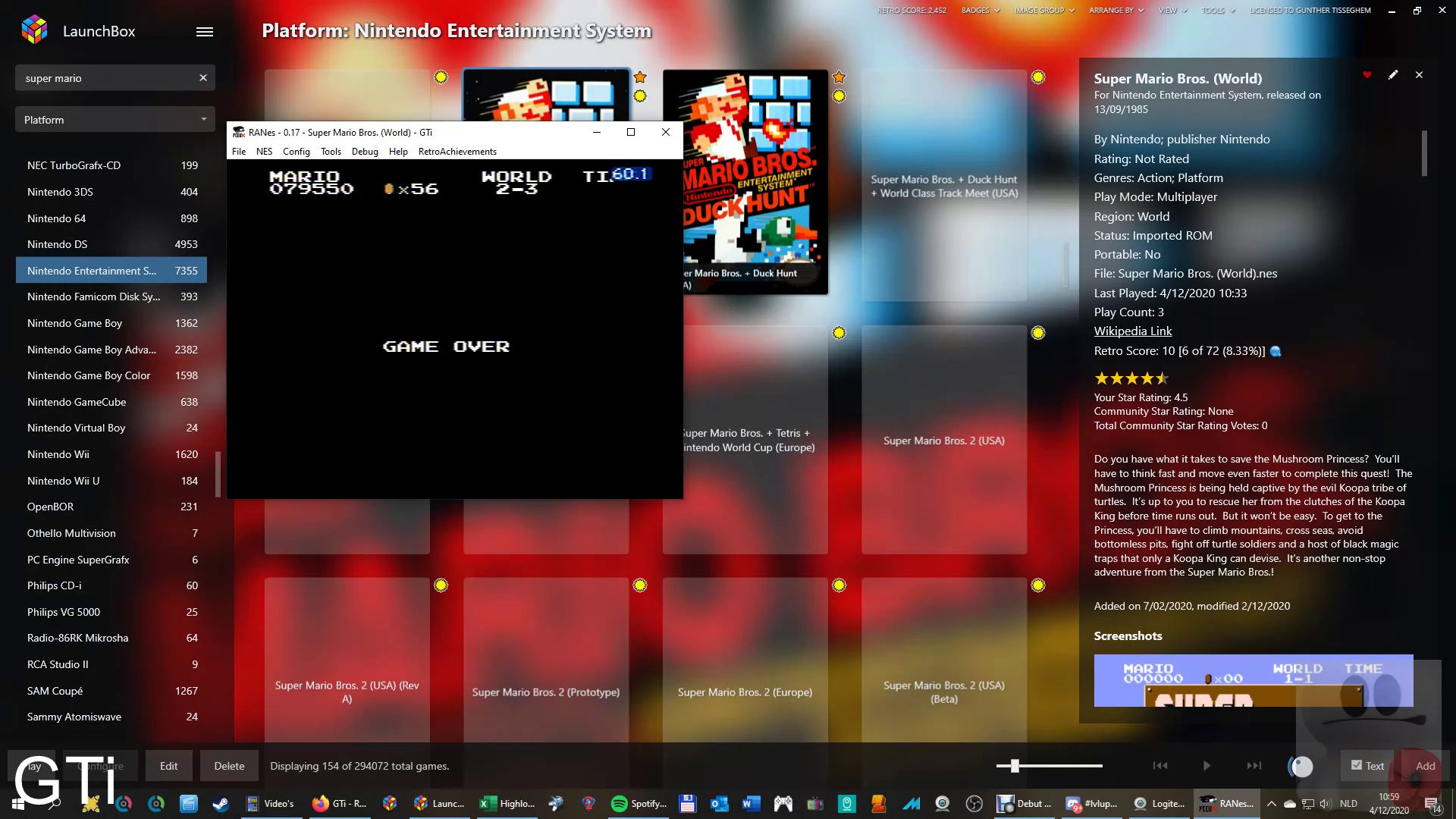The height and width of the screenshot is (819, 1456).
Task: Play music with the play control
Action: [1207, 766]
